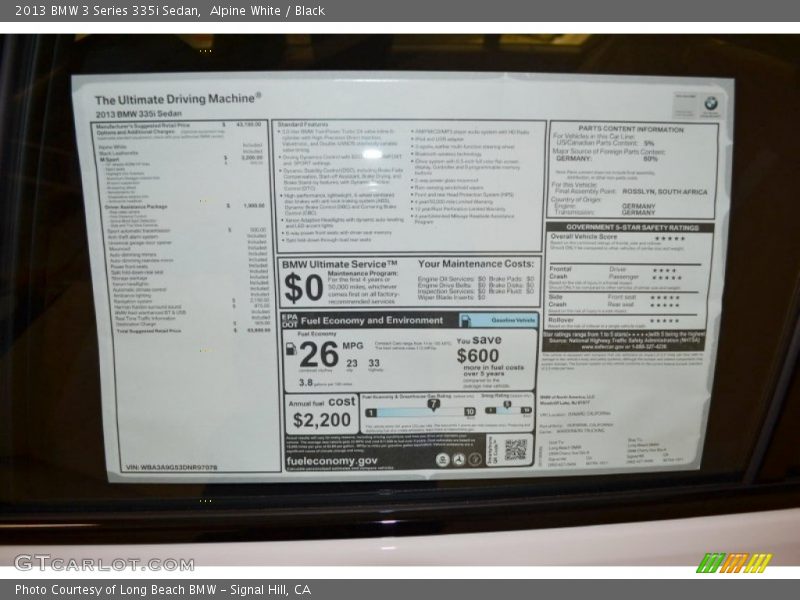The image size is (800, 600).
Task: Click 'Frontal Crash' rating label
Action: [x=560, y=272]
